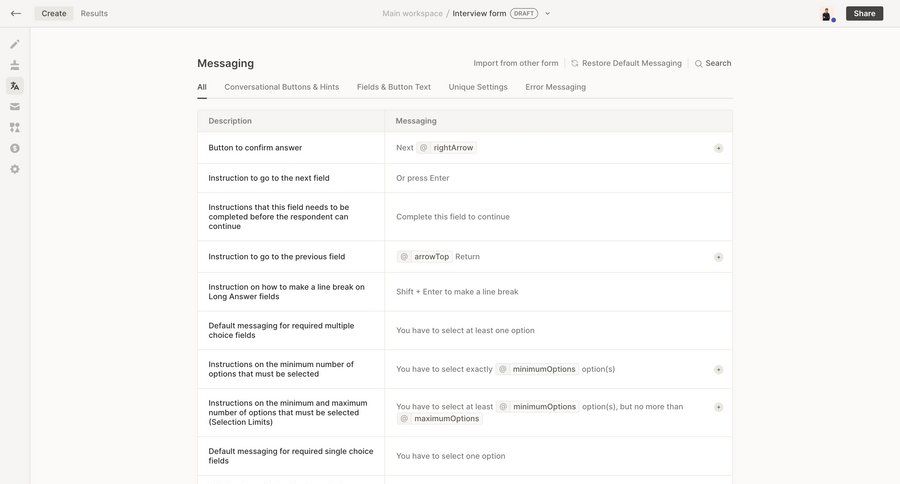This screenshot has width=900, height=484.
Task: Click the Interview form title
Action: coord(479,13)
